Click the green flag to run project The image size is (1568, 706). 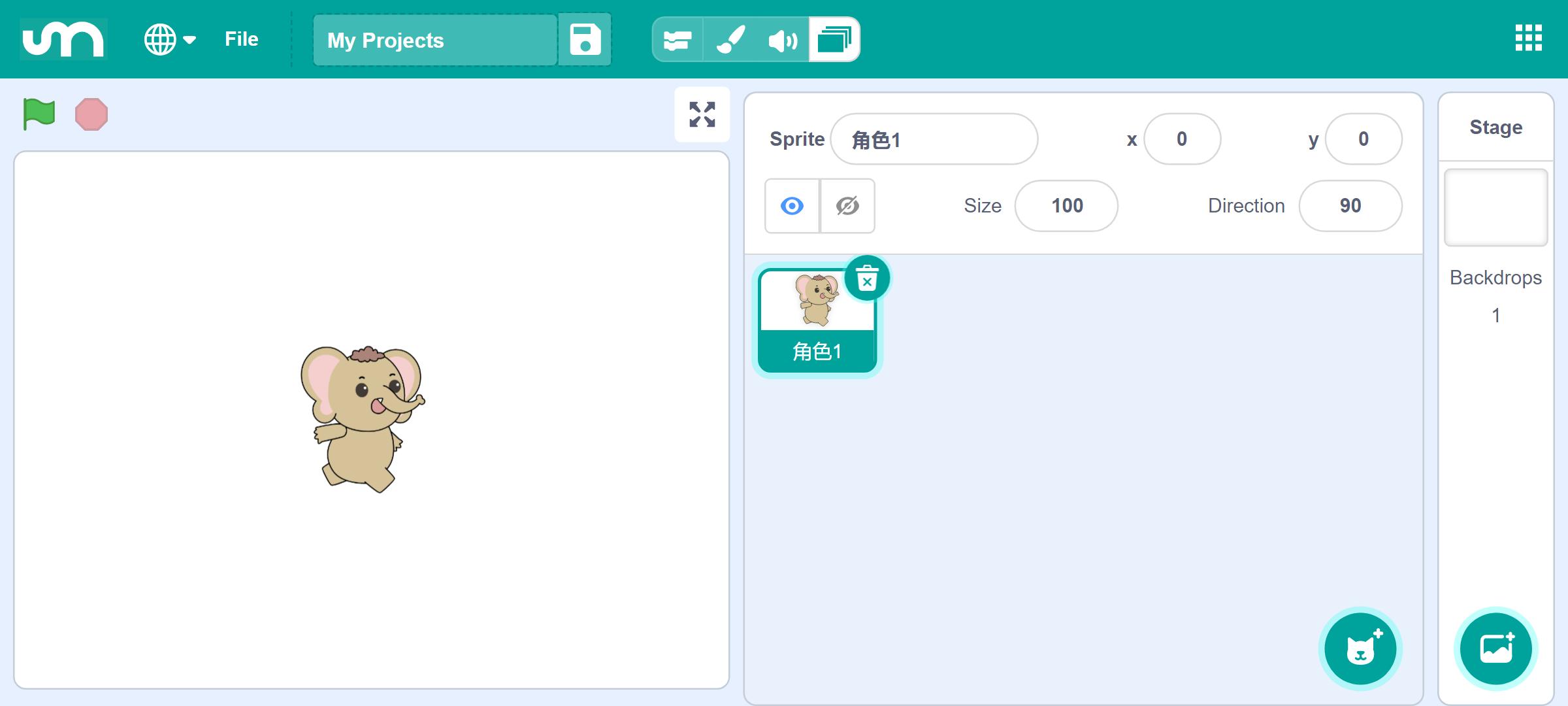39,114
